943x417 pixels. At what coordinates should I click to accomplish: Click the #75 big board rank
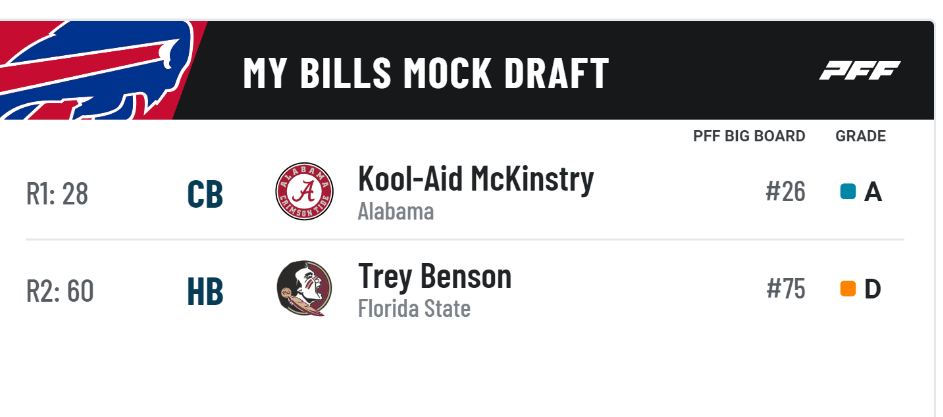pos(785,289)
